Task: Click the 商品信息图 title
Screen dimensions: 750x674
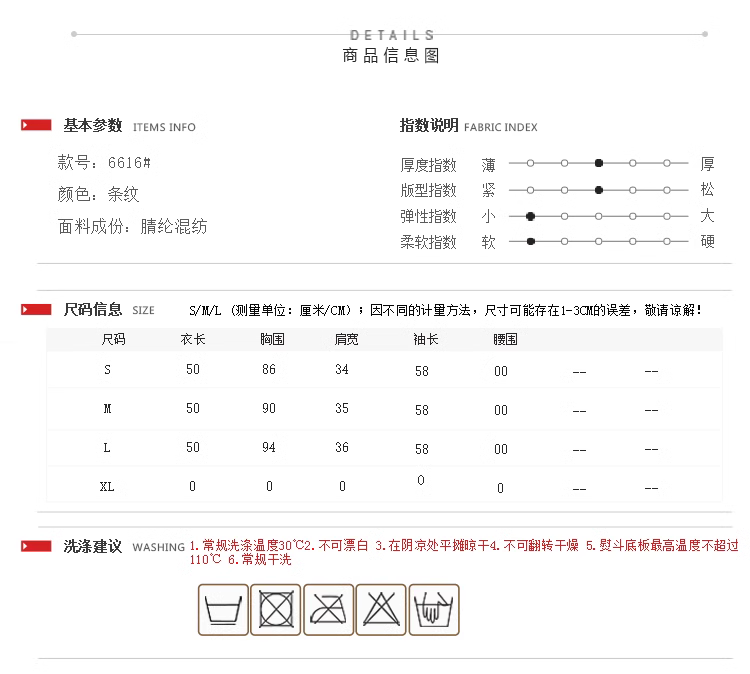Action: (391, 56)
